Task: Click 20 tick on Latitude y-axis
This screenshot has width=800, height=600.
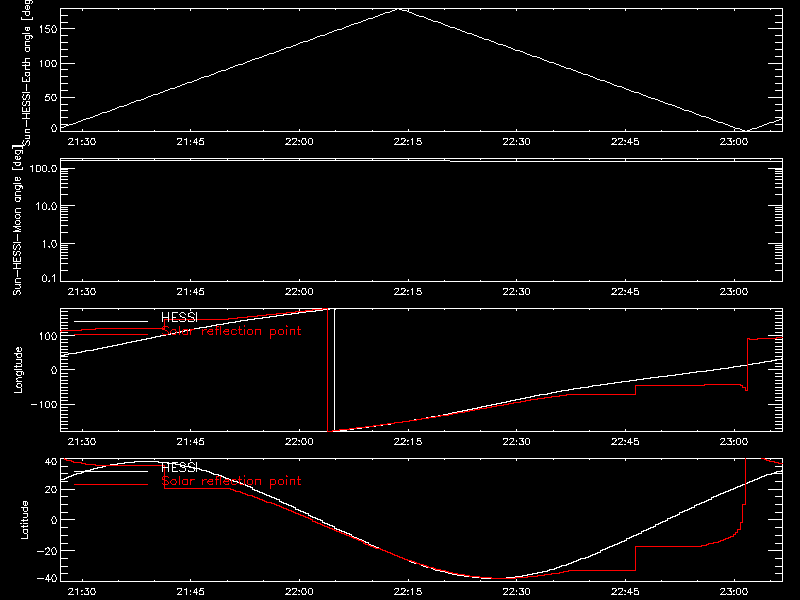Action: pyautogui.click(x=51, y=489)
